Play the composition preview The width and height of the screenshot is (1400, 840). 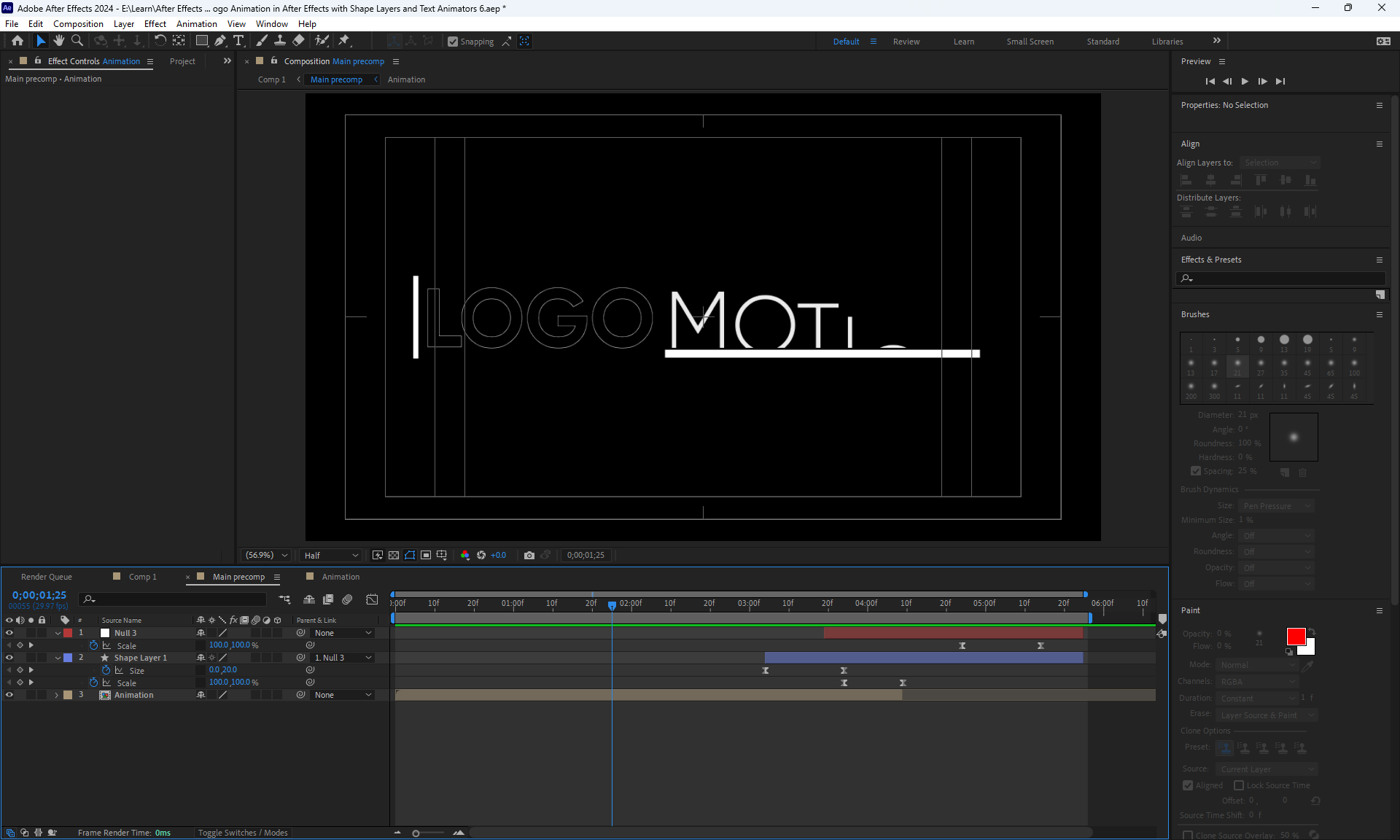(1245, 82)
